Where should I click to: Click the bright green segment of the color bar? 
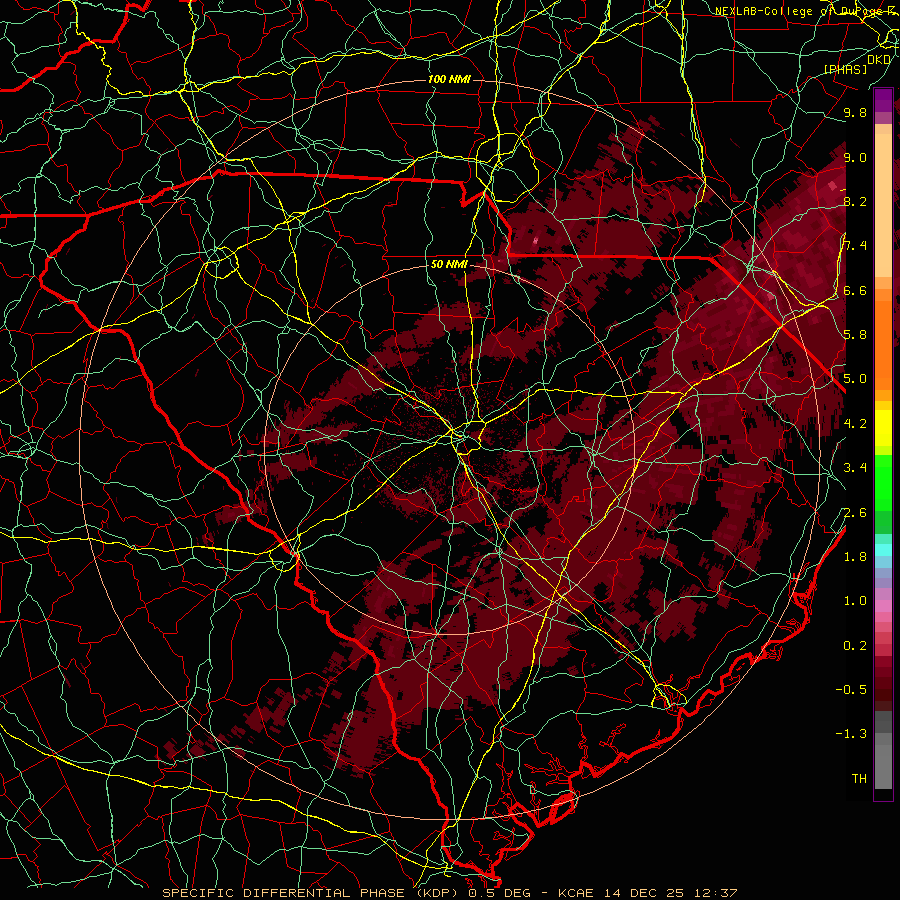(883, 482)
